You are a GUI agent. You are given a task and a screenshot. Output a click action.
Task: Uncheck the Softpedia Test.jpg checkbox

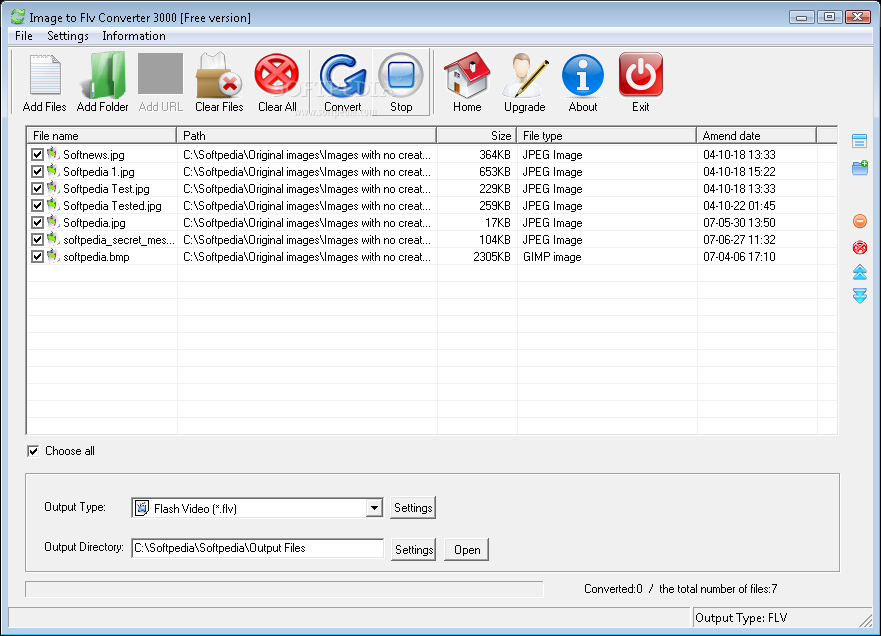[x=38, y=189]
